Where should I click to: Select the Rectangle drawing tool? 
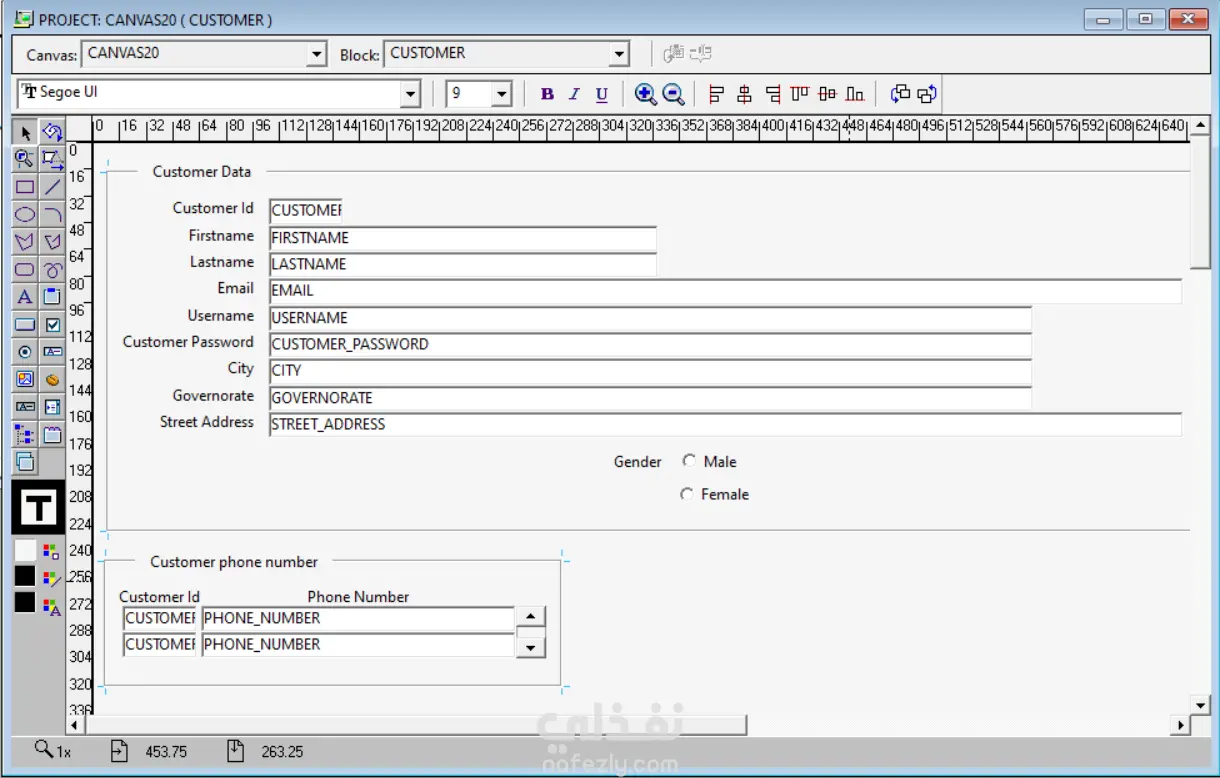[x=25, y=186]
